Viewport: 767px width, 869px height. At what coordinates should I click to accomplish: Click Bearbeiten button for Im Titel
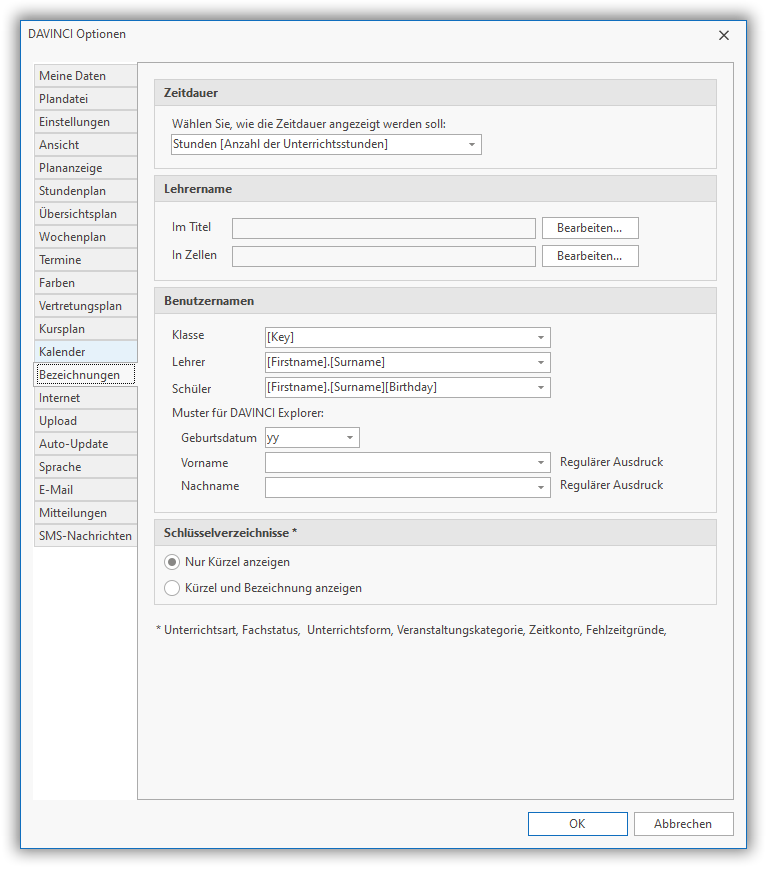point(590,228)
